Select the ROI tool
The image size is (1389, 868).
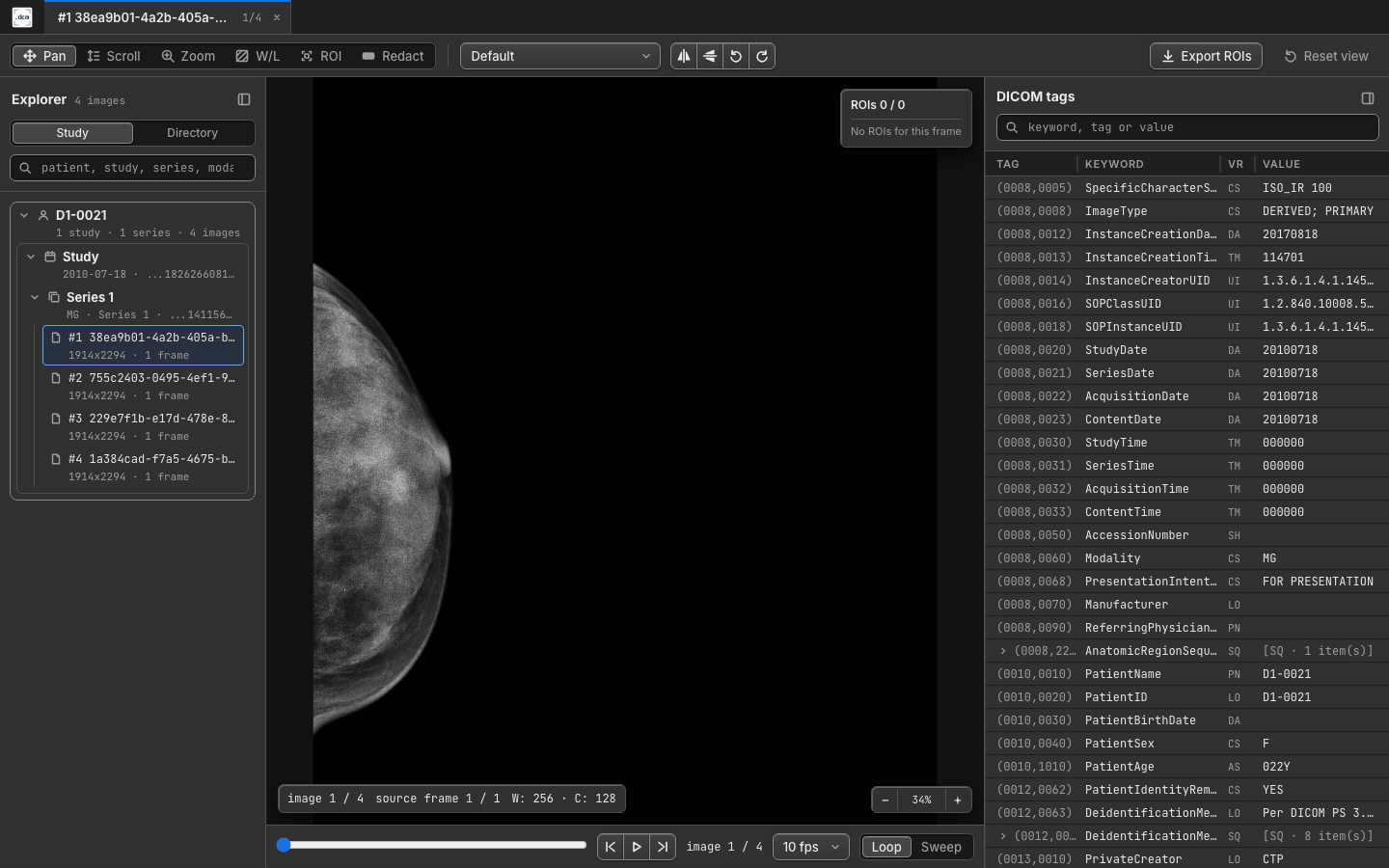click(x=321, y=56)
